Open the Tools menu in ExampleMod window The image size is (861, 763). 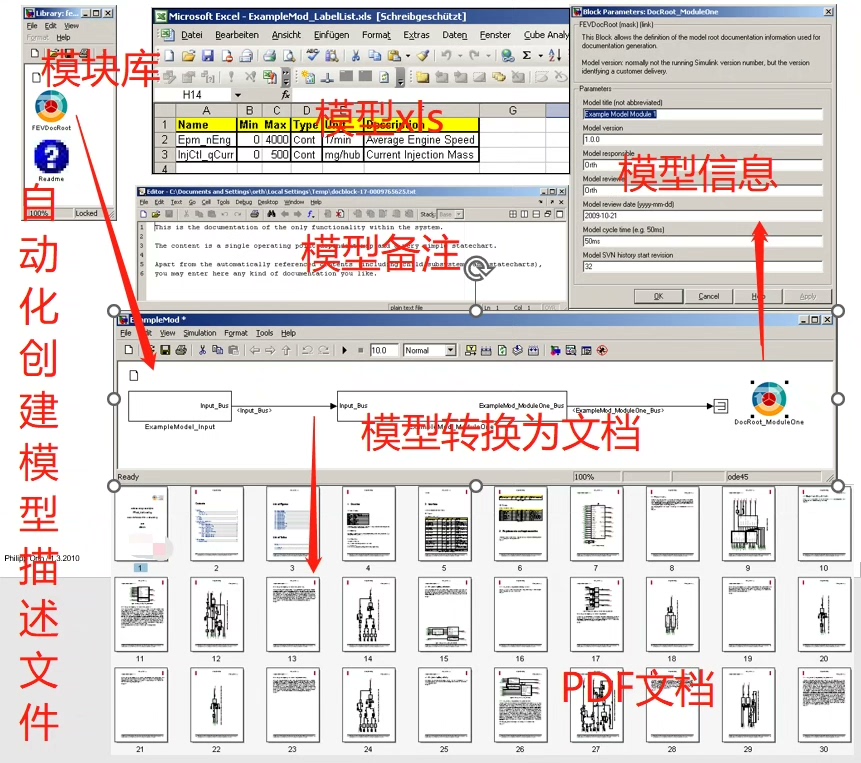click(x=264, y=333)
